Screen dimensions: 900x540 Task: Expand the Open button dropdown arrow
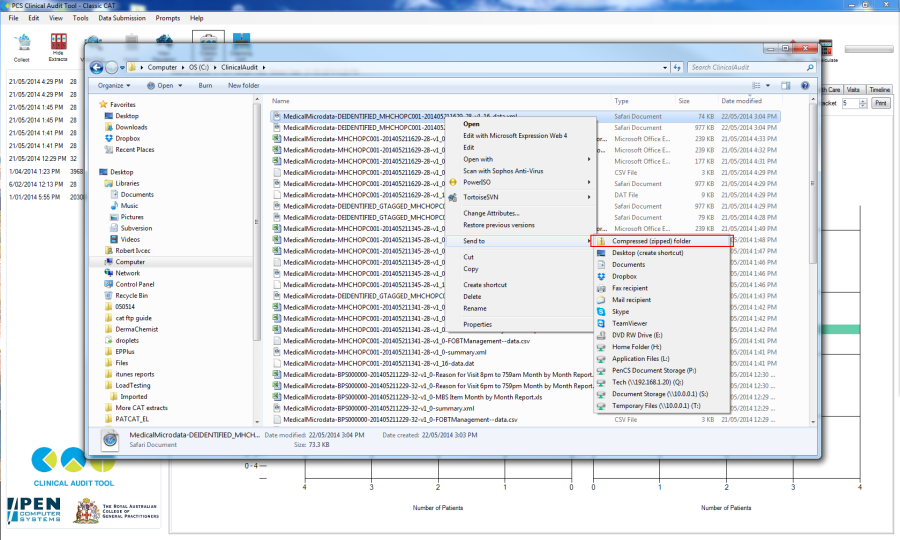pyautogui.click(x=180, y=86)
